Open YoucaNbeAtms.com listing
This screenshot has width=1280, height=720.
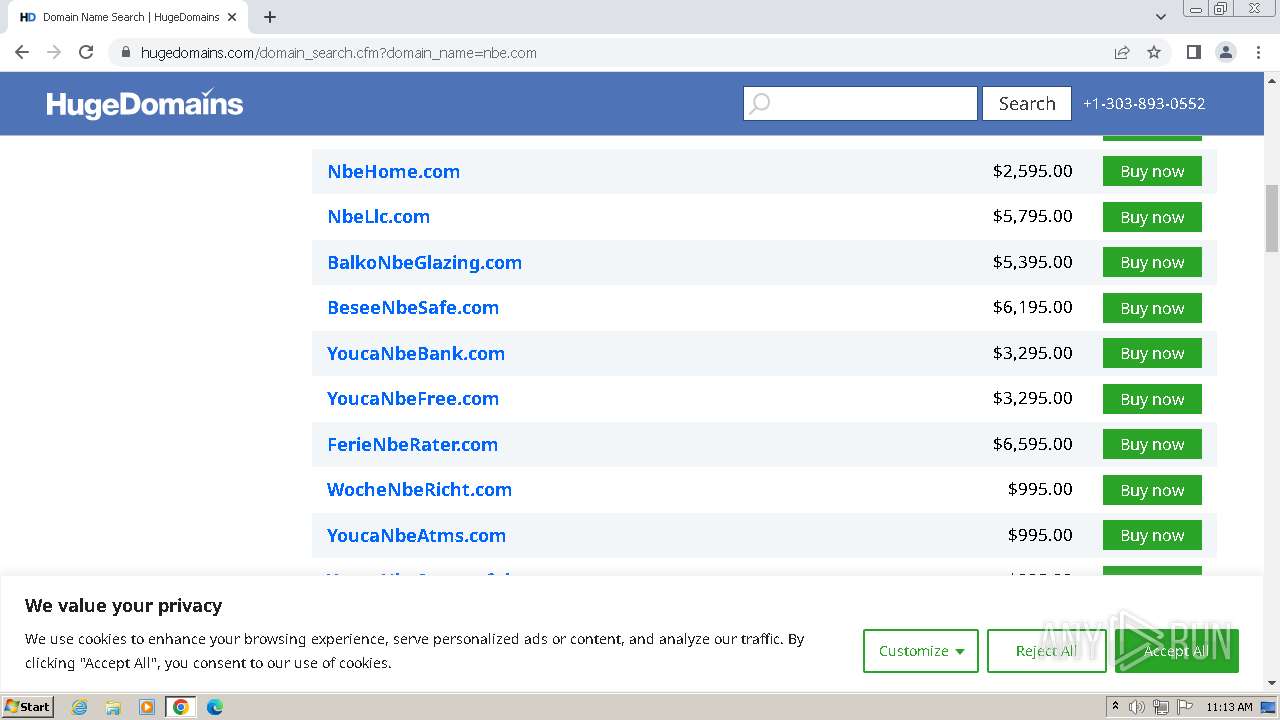(416, 535)
